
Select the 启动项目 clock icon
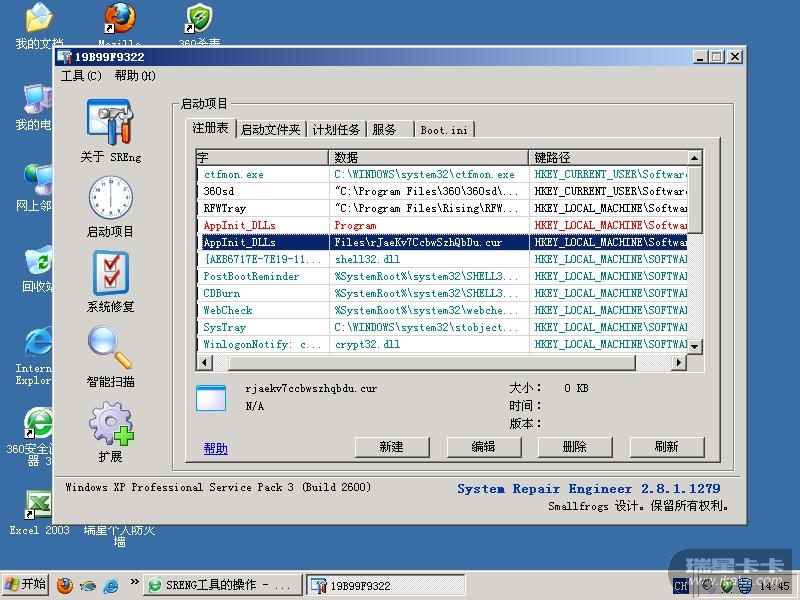coord(111,198)
